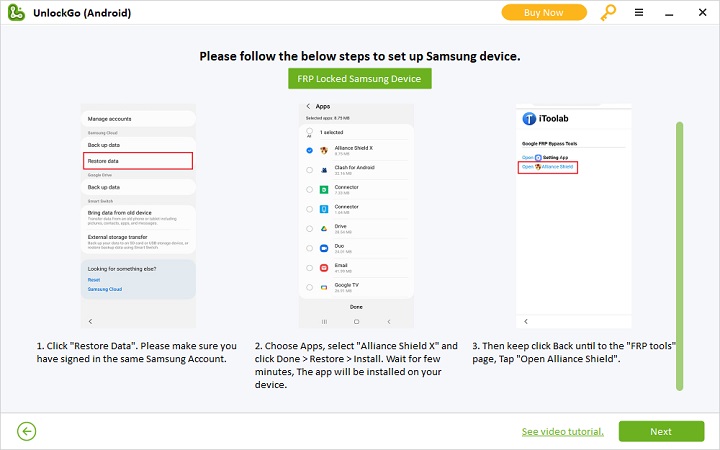Open the register key icon
The height and width of the screenshot is (450, 720).
608,12
